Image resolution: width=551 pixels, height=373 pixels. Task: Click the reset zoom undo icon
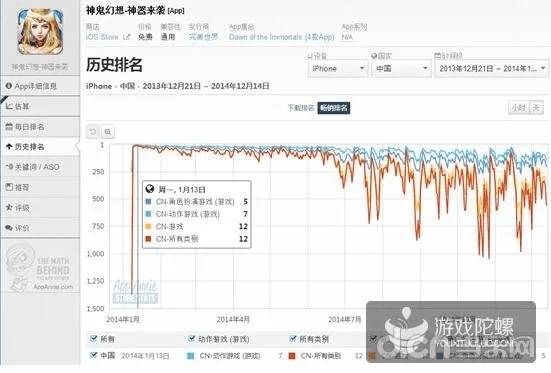pos(93,132)
